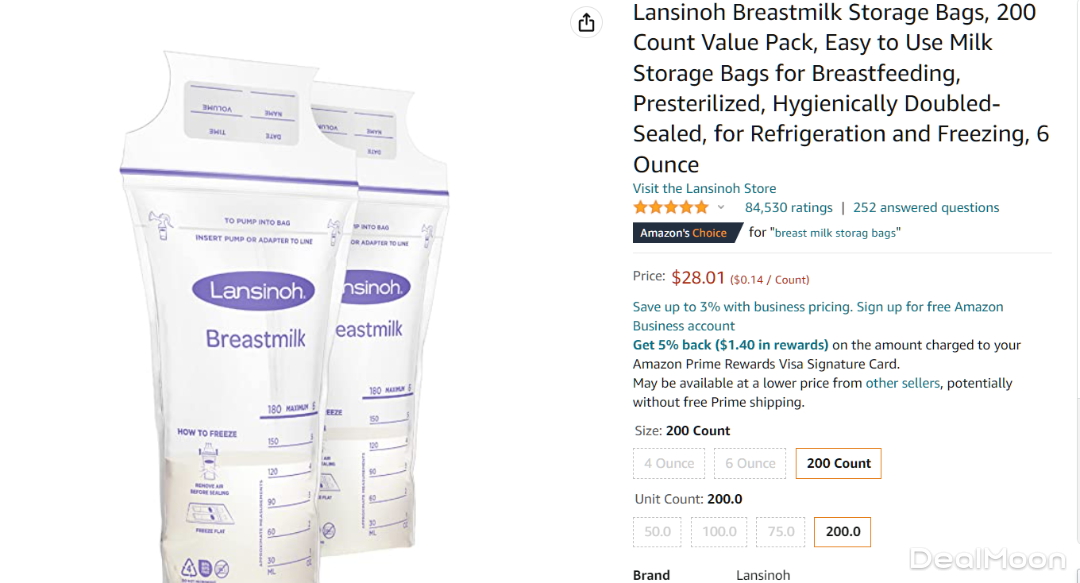Click the 'Get 5% back' rewards offer
Screen dimensions: 1080x583
tap(731, 345)
